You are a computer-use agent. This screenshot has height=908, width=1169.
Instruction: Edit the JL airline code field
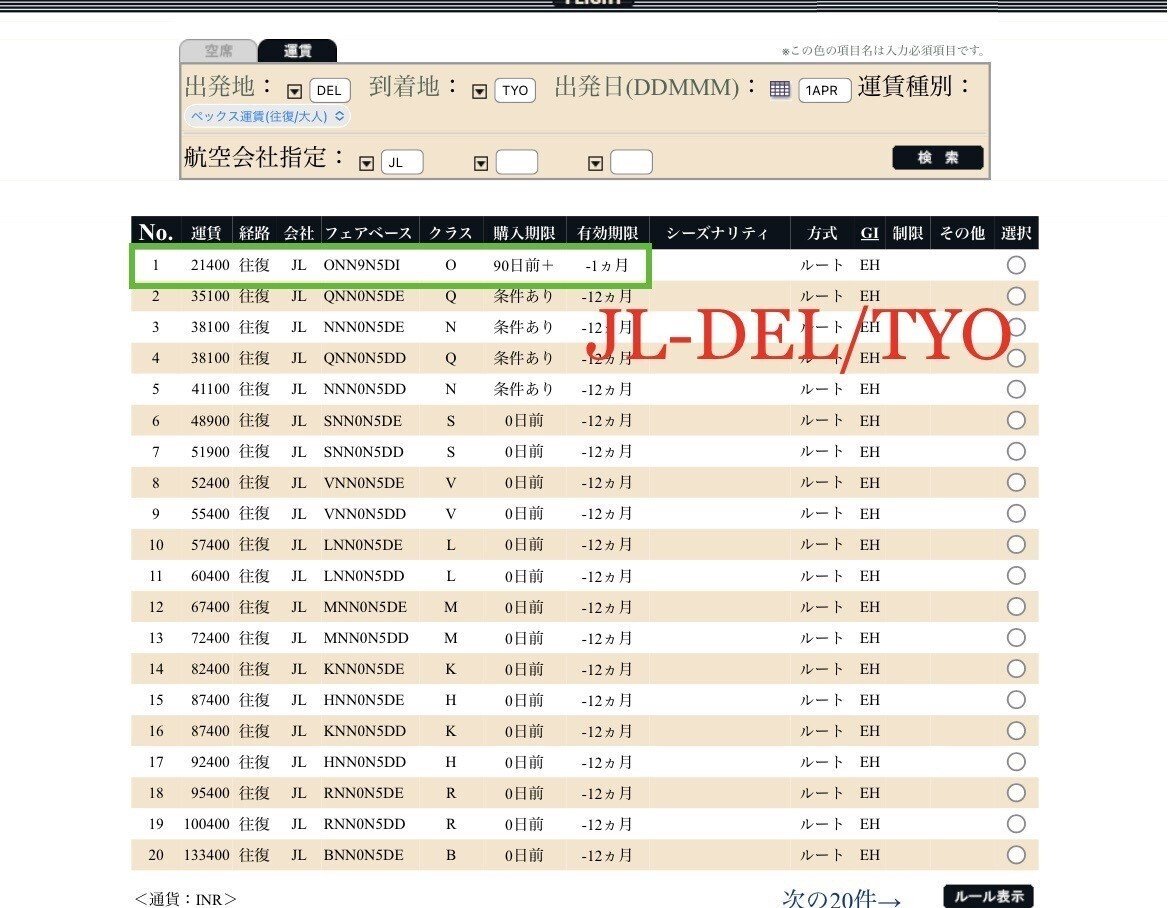pyautogui.click(x=402, y=162)
